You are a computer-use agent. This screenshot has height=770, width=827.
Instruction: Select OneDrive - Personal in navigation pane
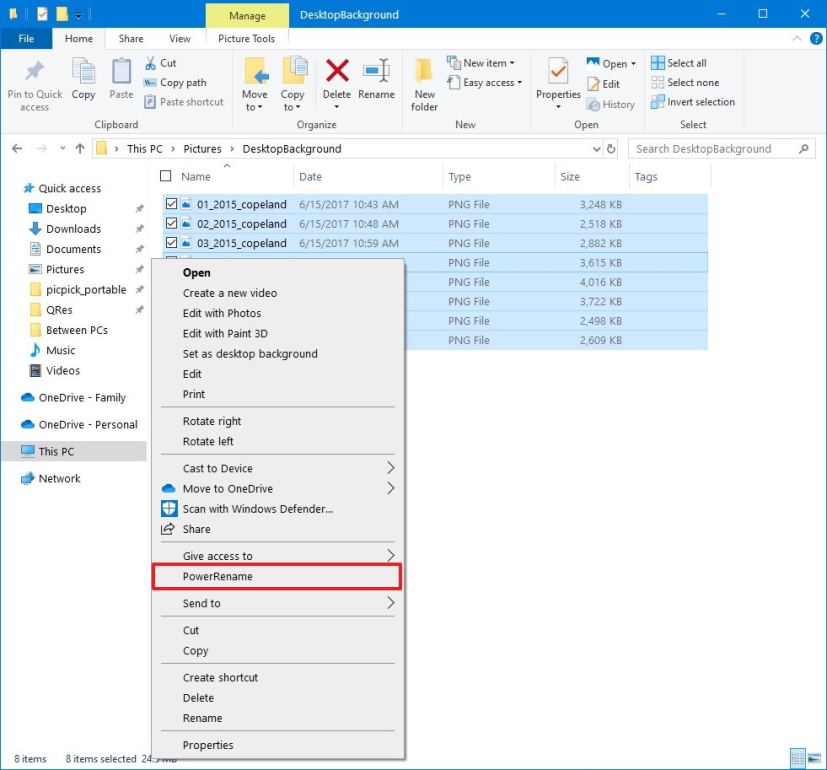click(88, 425)
